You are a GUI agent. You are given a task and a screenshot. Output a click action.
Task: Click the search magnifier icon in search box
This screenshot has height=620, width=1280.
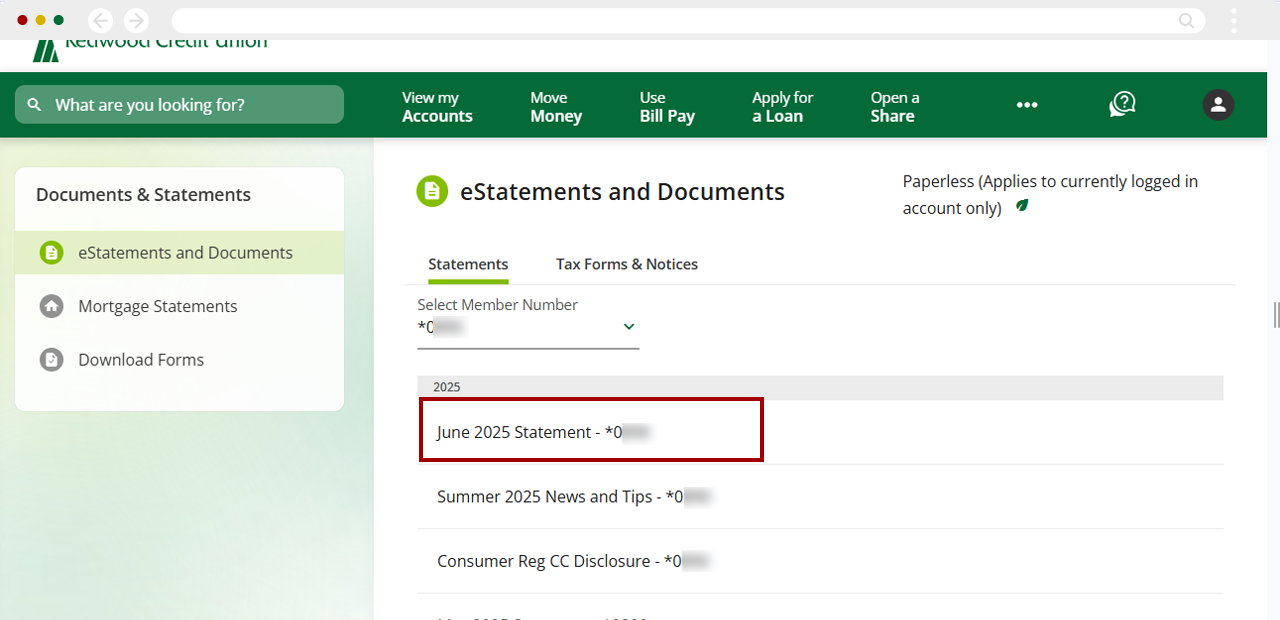tap(34, 105)
